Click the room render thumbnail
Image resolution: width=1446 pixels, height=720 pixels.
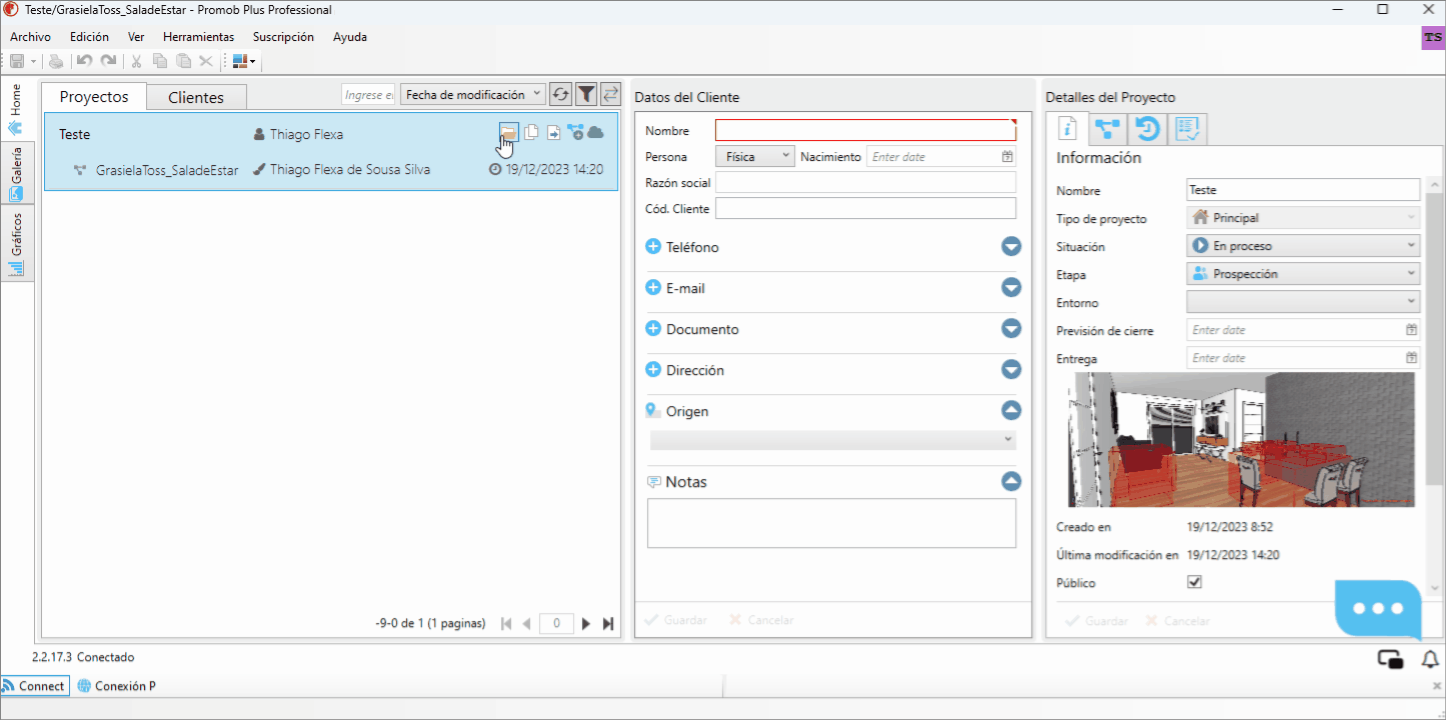point(1241,440)
